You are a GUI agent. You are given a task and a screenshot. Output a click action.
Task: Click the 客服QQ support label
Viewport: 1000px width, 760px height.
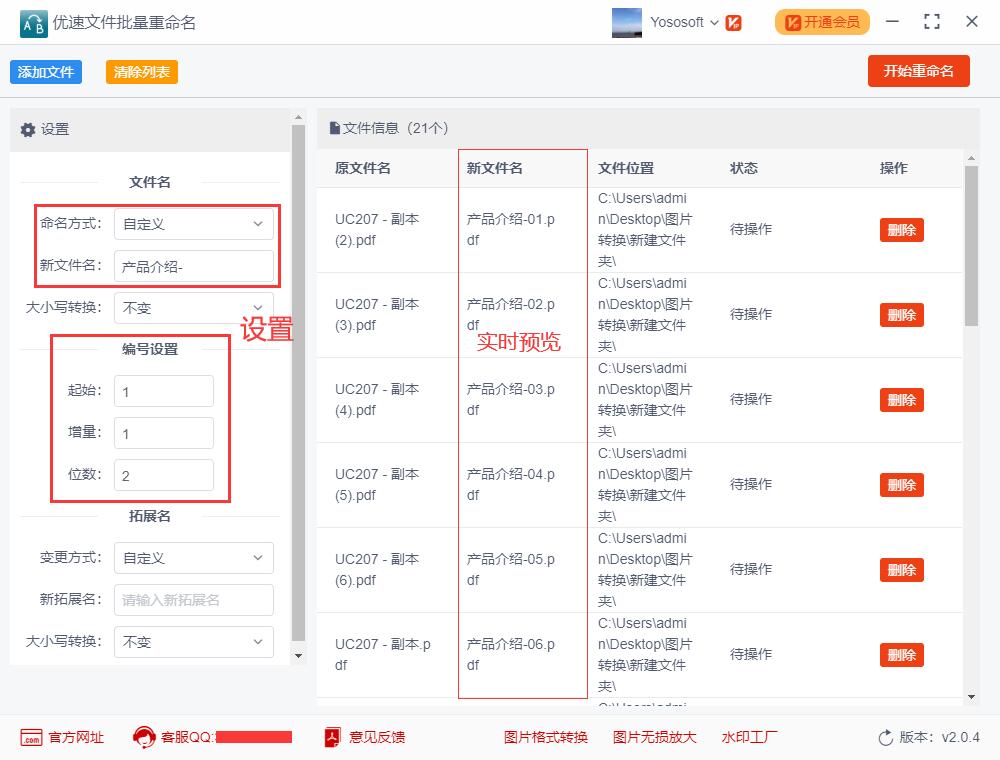pyautogui.click(x=186, y=738)
